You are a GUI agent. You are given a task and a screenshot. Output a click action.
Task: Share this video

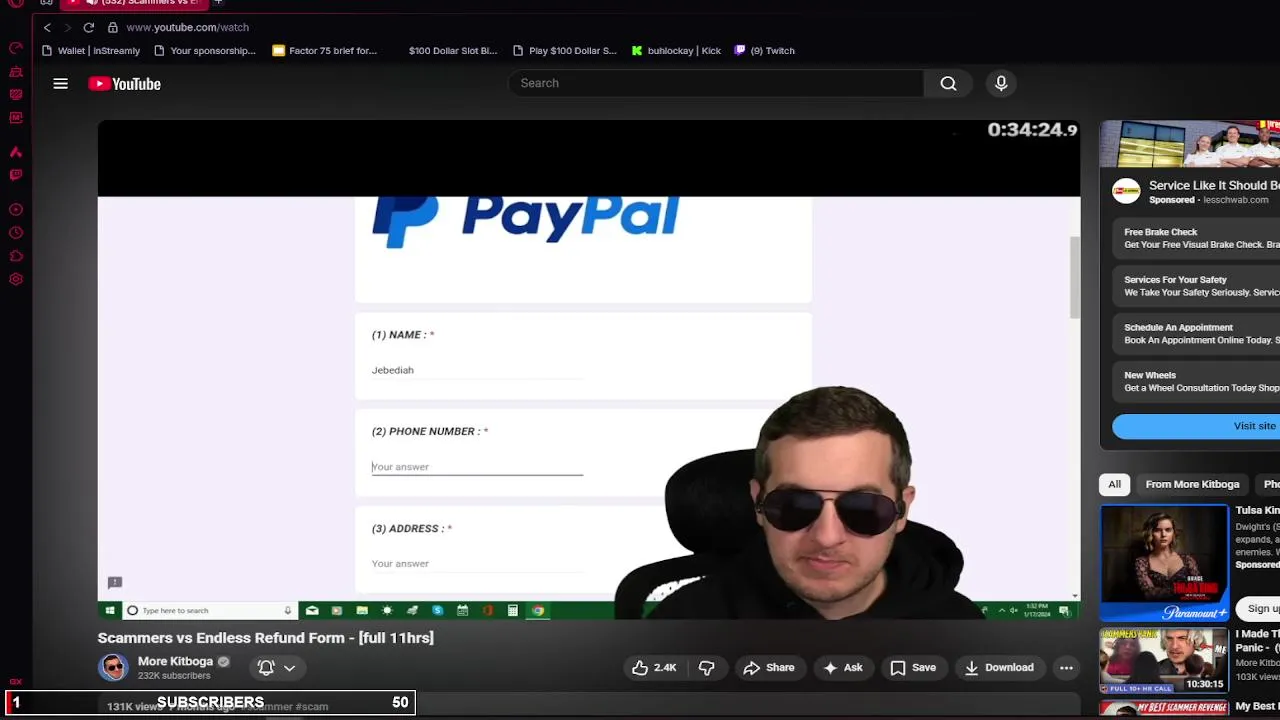pos(769,668)
